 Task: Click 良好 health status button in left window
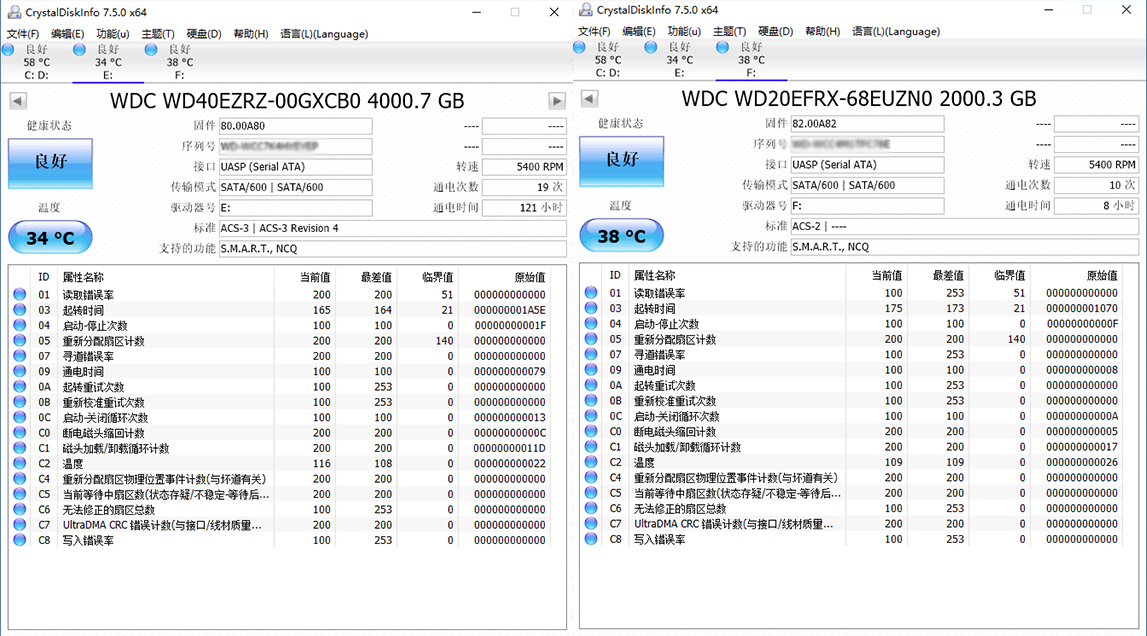(50, 163)
